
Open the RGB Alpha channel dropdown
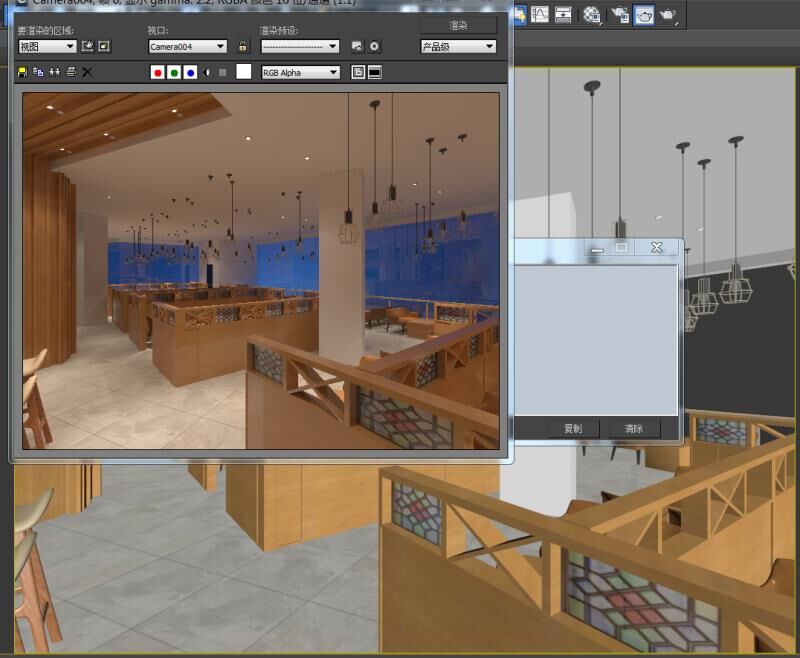(300, 72)
